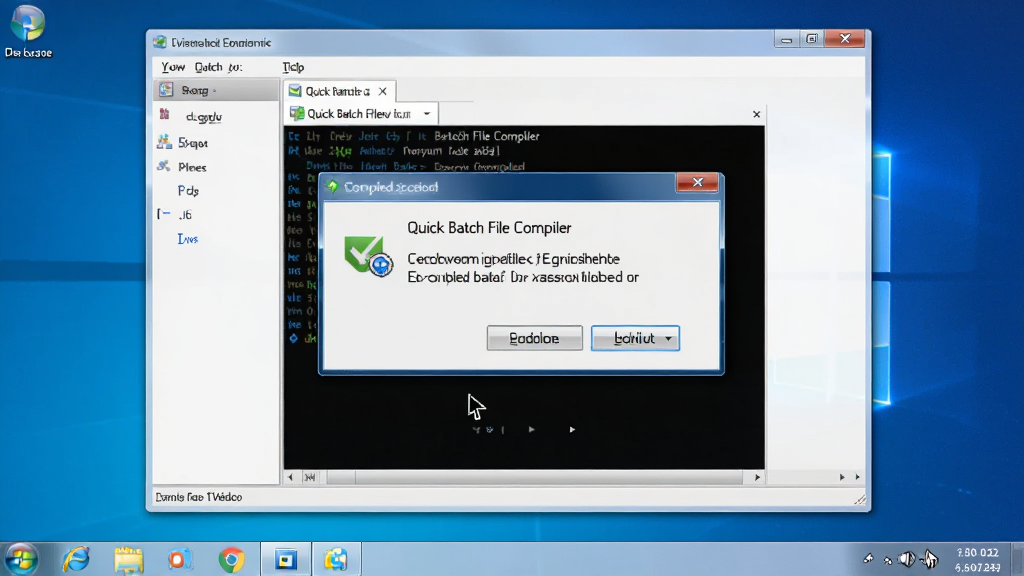Switch to the Quick Ramile tab
Screen dimensions: 1024x576
click(x=337, y=91)
